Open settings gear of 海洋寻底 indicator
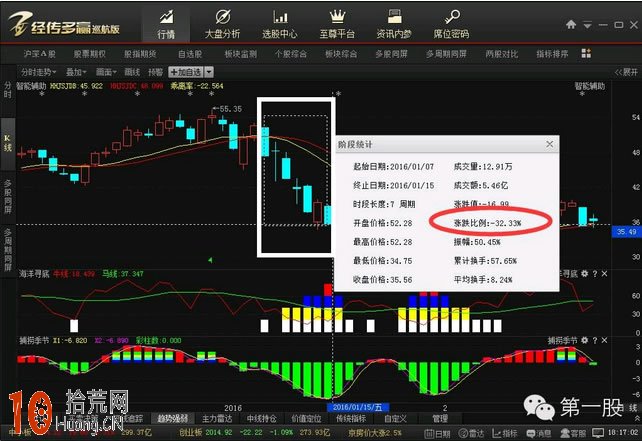The image size is (642, 441). click(585, 273)
